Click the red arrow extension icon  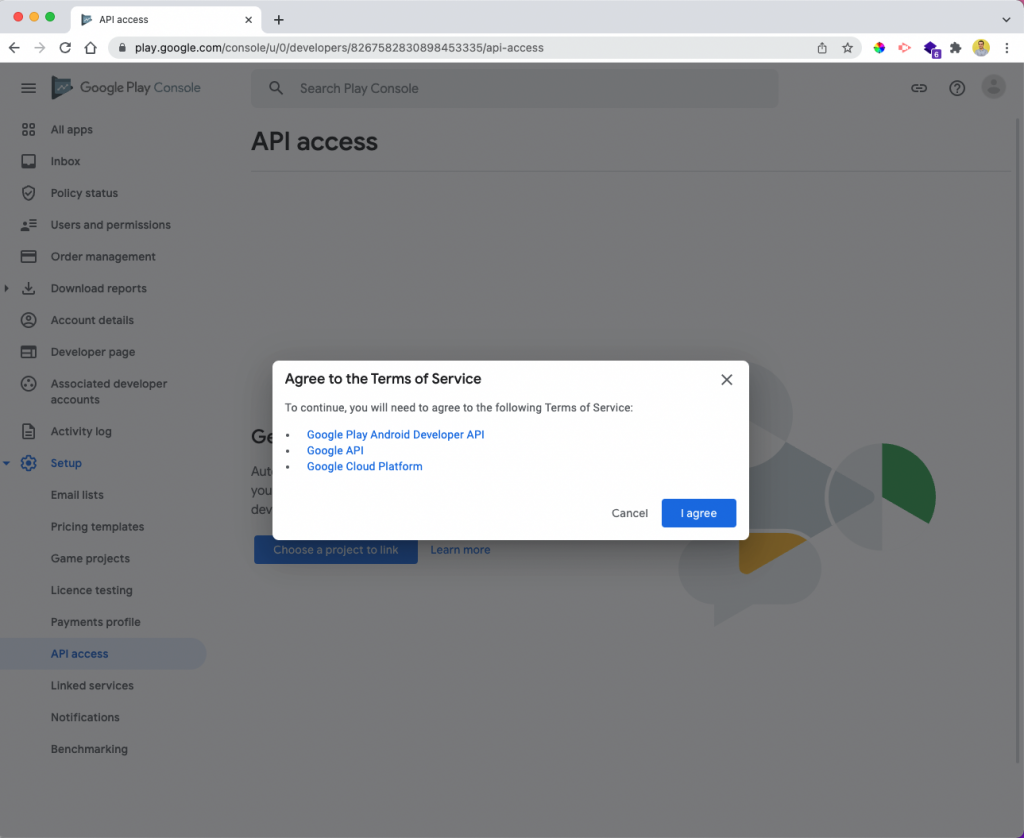pyautogui.click(x=904, y=48)
